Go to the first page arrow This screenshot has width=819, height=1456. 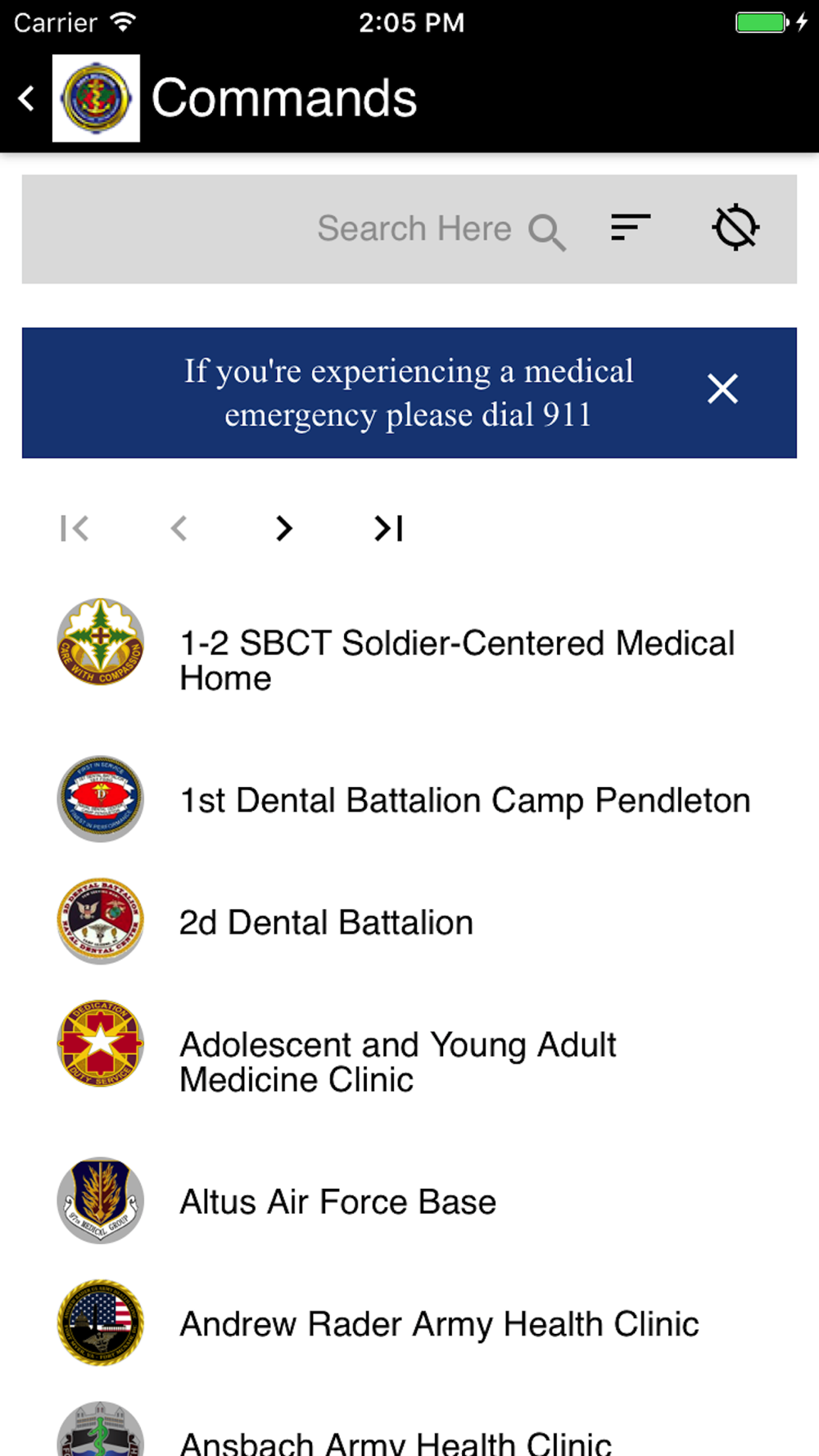click(x=75, y=528)
